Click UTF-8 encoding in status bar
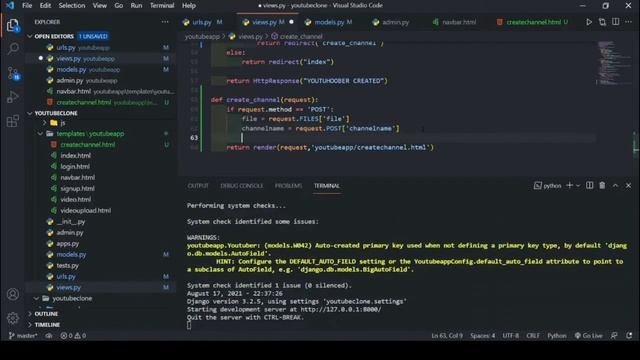This screenshot has width=640, height=360. tap(511, 336)
